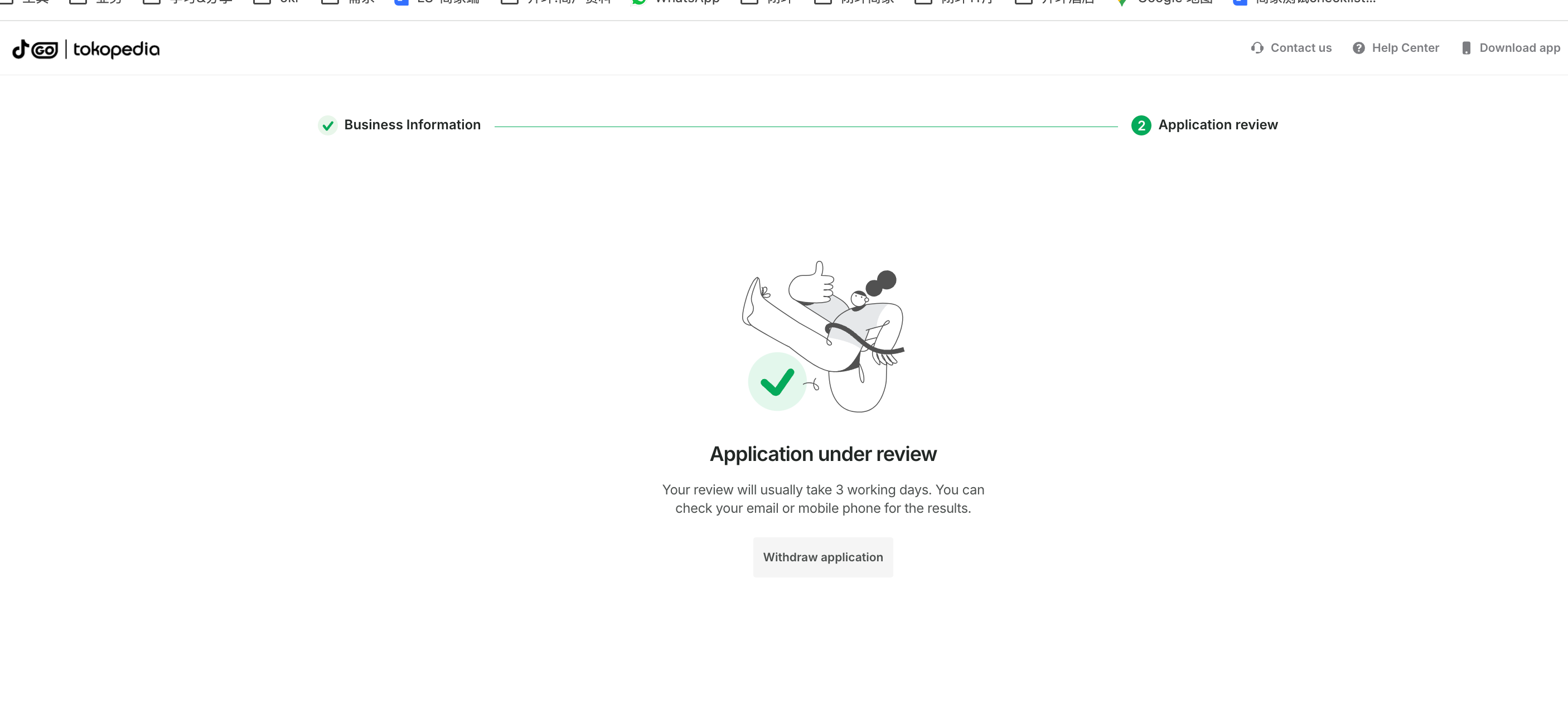Click the phone icon for Download app
Viewport: 1568px width, 709px height.
(x=1466, y=48)
